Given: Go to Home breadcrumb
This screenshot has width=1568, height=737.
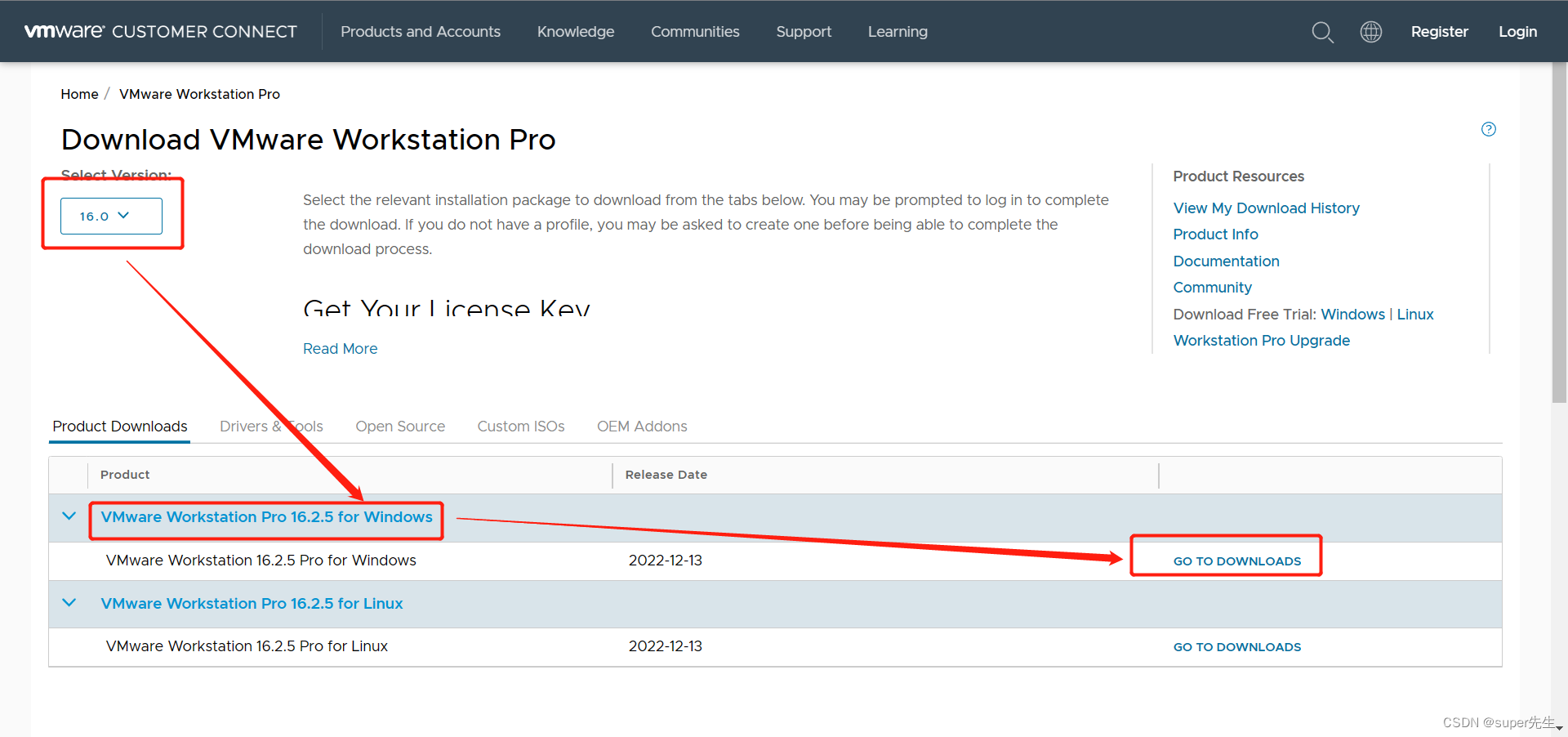Looking at the screenshot, I should pos(79,94).
